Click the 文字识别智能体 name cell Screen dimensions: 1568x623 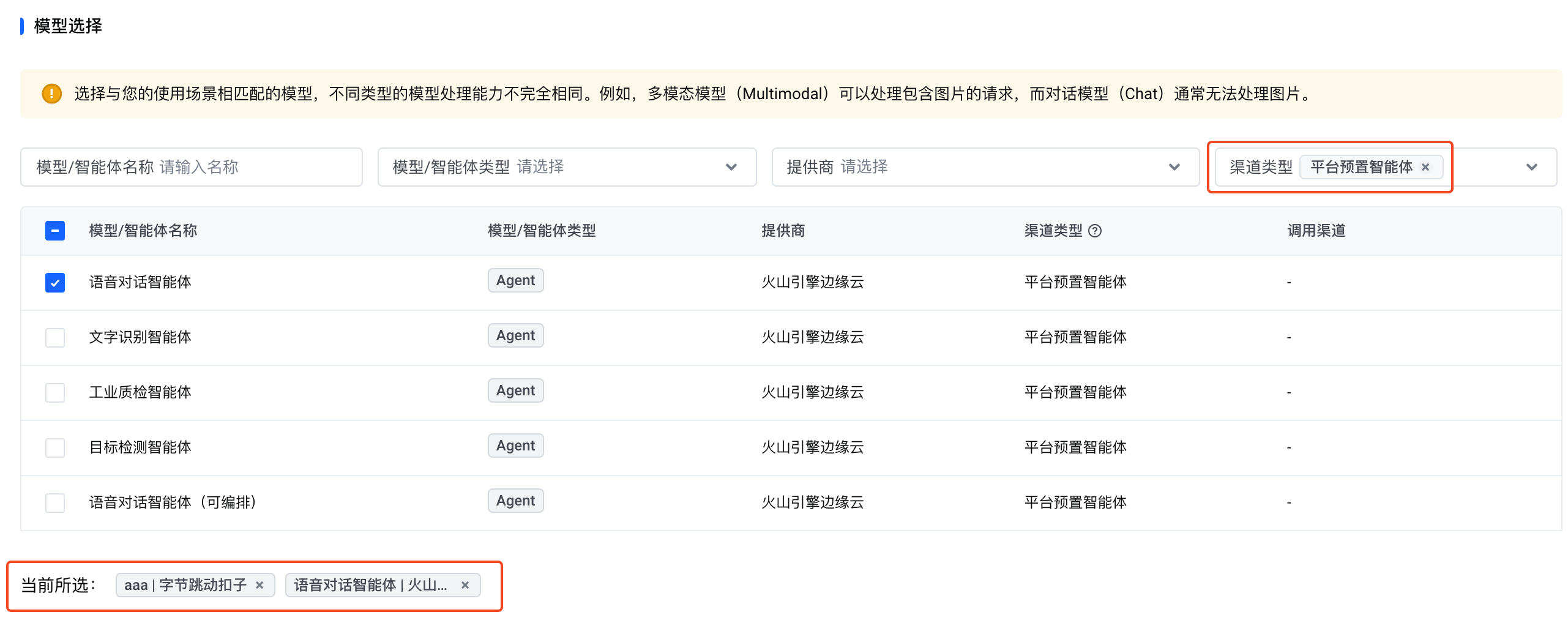[140, 337]
